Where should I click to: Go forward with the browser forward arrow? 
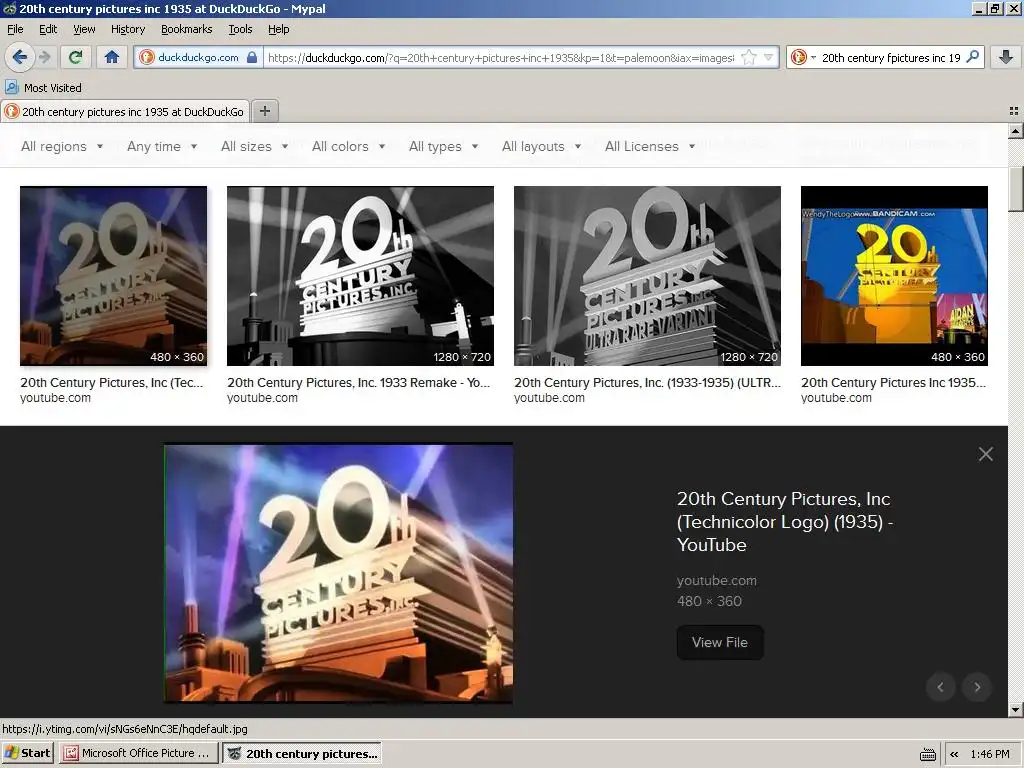pyautogui.click(x=45, y=57)
